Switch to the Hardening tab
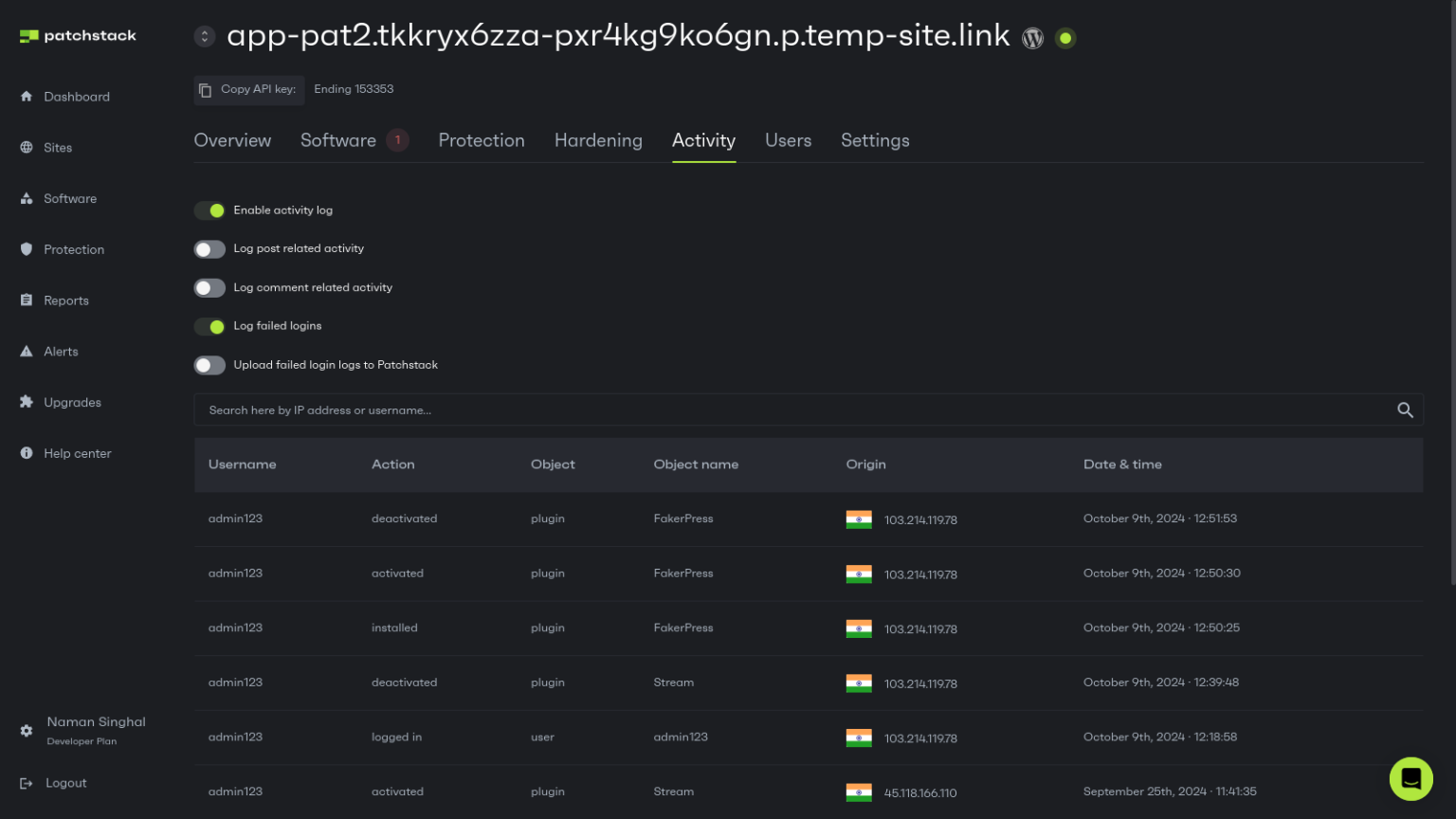 click(x=598, y=140)
